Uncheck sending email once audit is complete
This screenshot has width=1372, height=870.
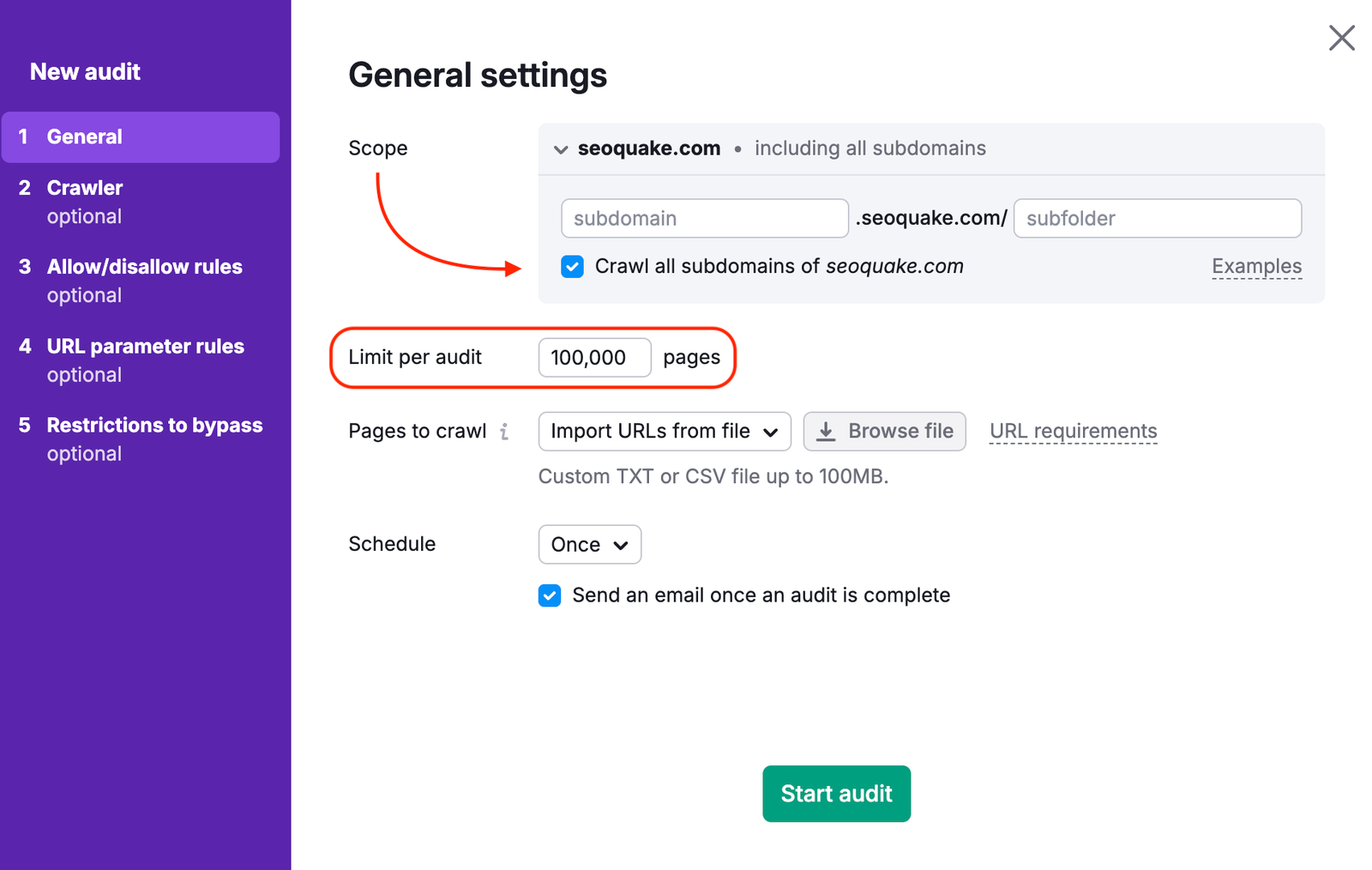coord(549,595)
